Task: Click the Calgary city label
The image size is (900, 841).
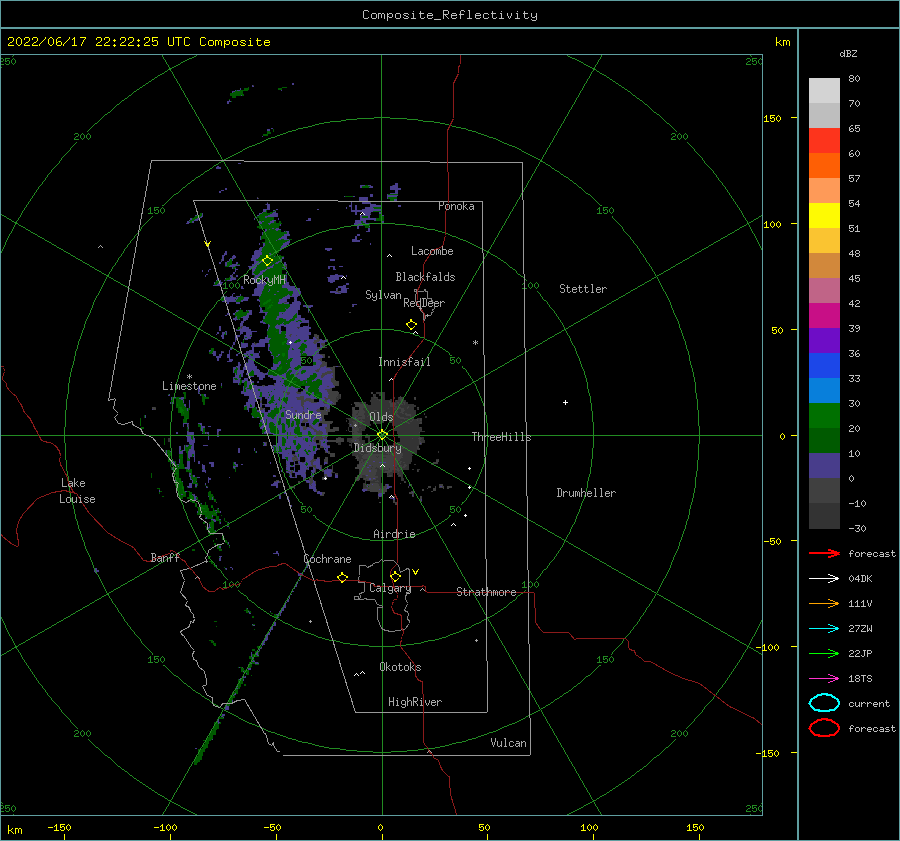Action: point(390,588)
